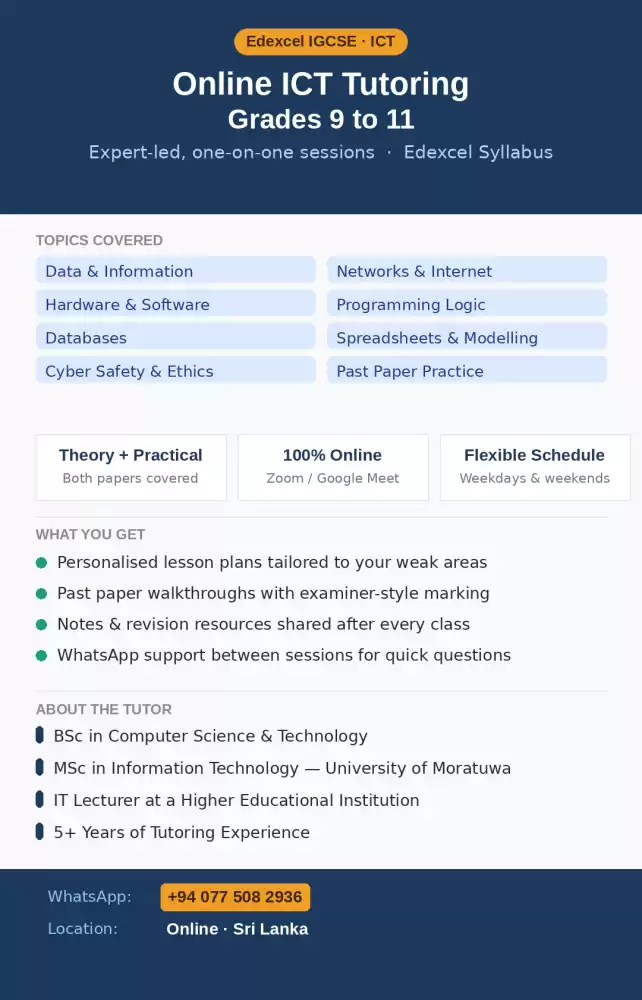Select the Data & Information topic chip

175,270
